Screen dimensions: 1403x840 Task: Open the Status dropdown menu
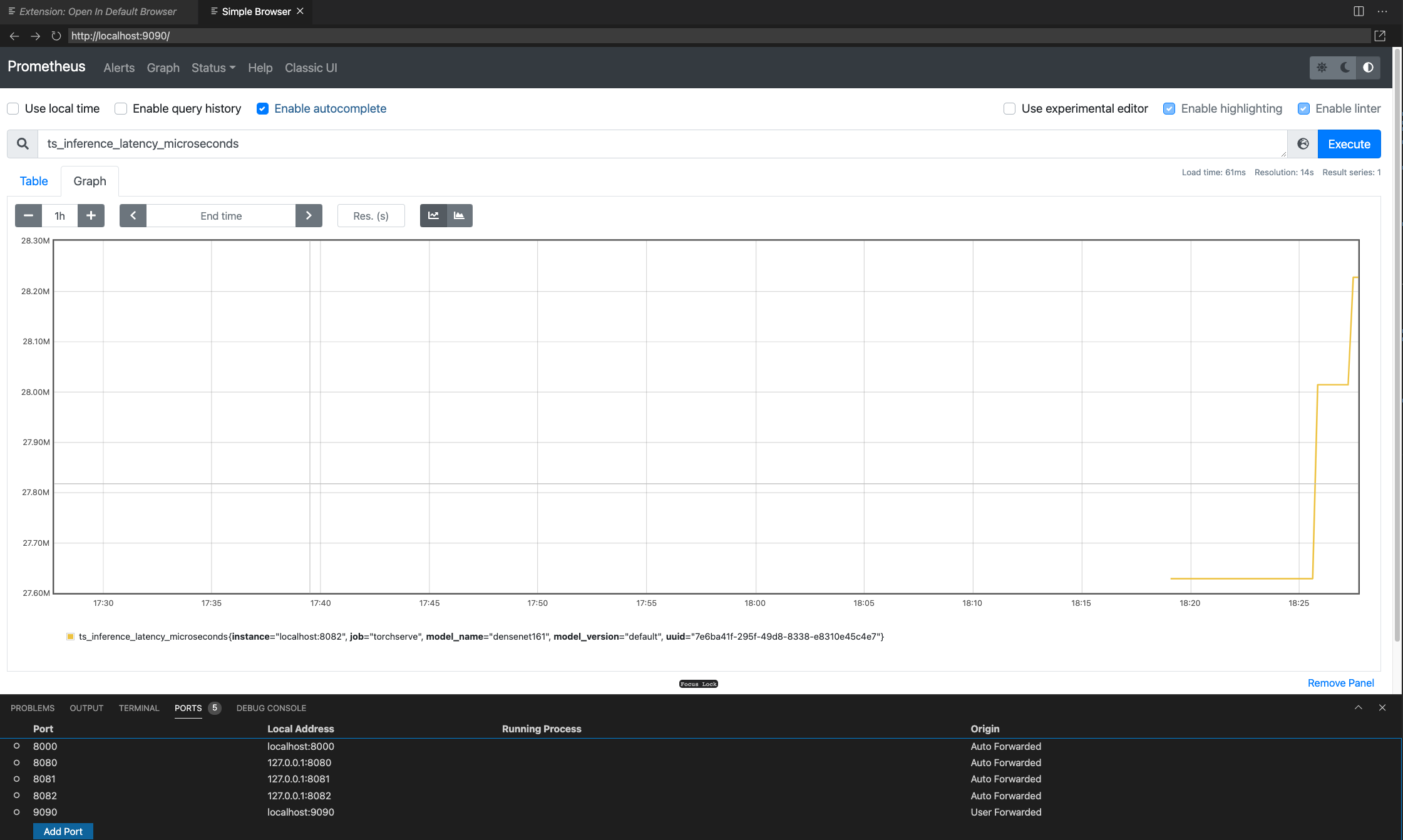coord(213,68)
